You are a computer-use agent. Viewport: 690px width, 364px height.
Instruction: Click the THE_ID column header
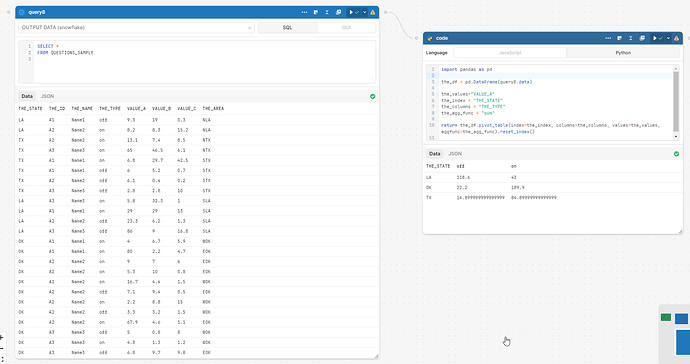click(57, 109)
